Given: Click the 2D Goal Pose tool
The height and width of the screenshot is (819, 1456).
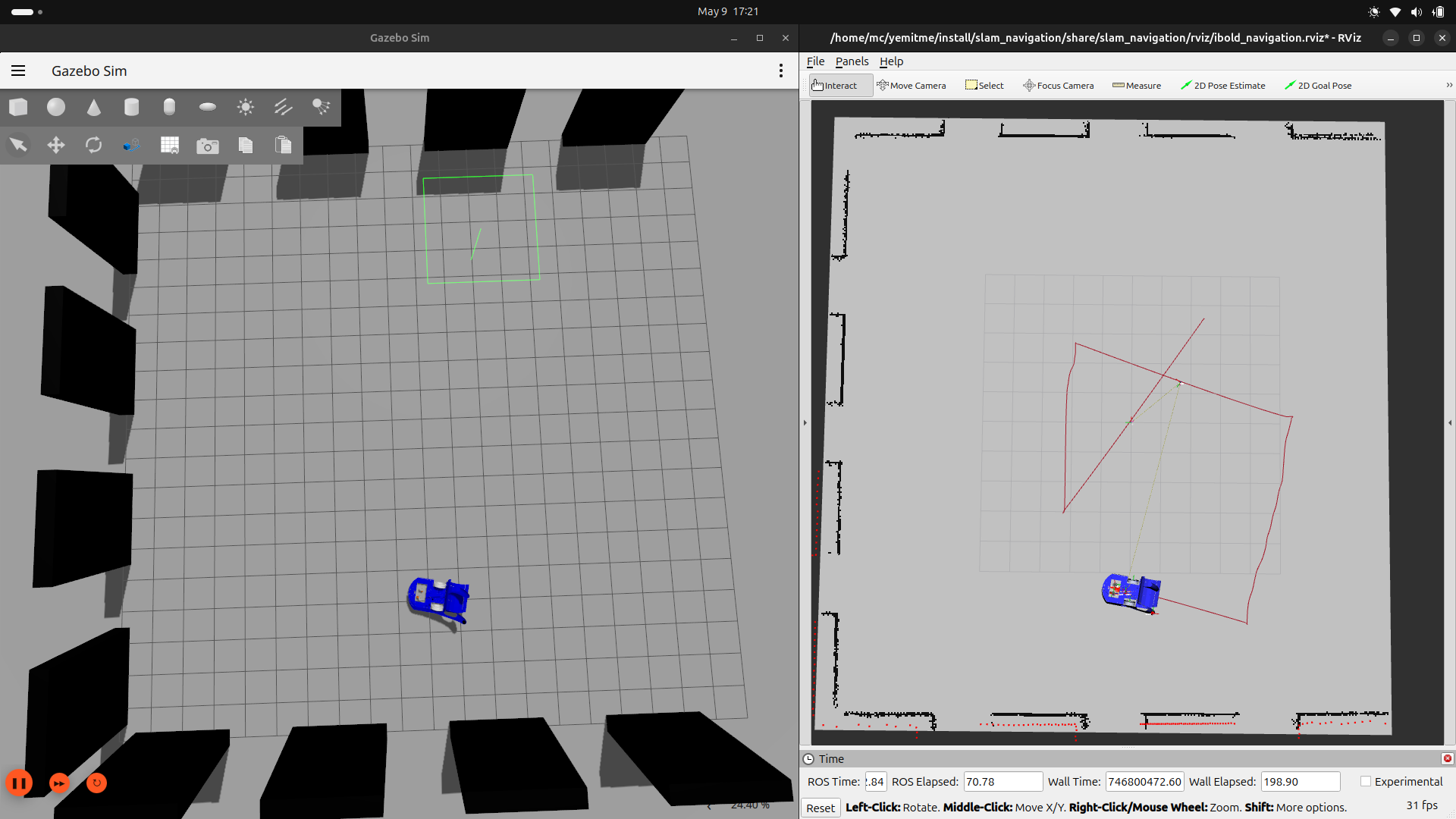Looking at the screenshot, I should [x=1318, y=86].
